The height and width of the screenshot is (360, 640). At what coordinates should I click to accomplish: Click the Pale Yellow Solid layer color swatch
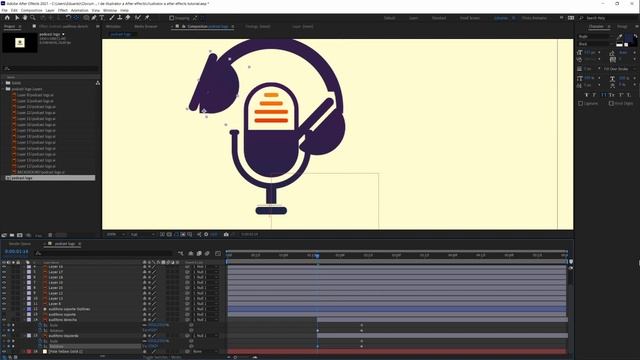click(29, 351)
